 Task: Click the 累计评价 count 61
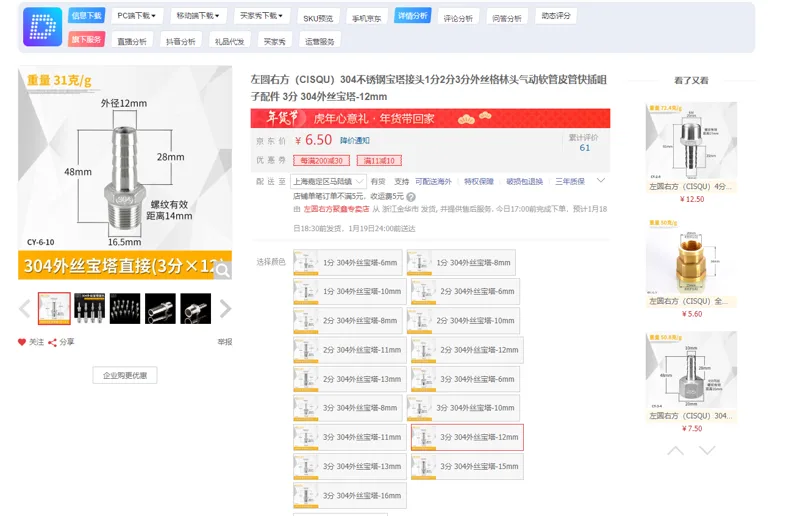point(585,148)
